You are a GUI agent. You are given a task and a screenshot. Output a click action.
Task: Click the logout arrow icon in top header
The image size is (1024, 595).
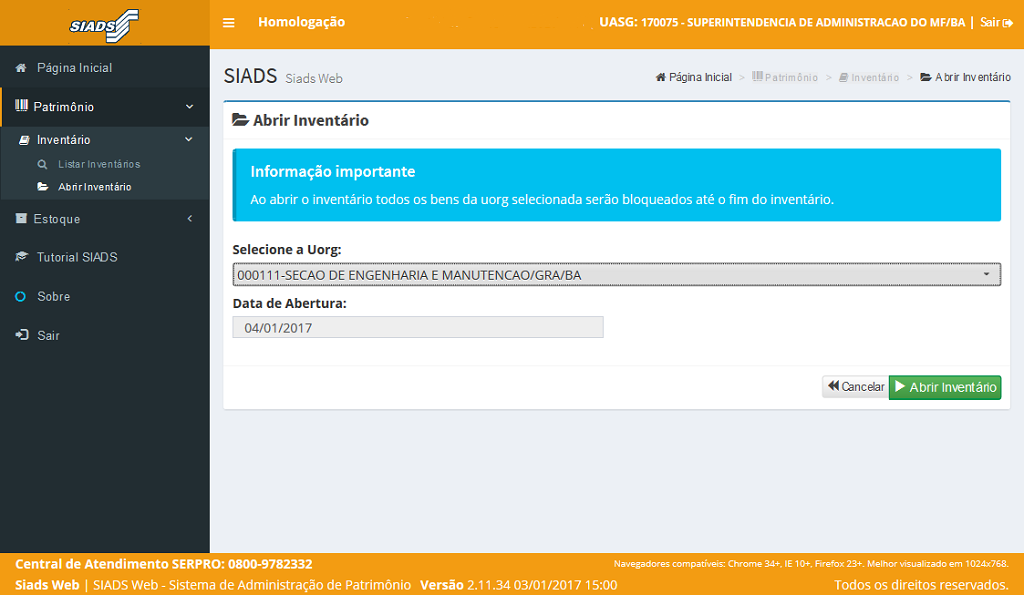click(x=1008, y=23)
